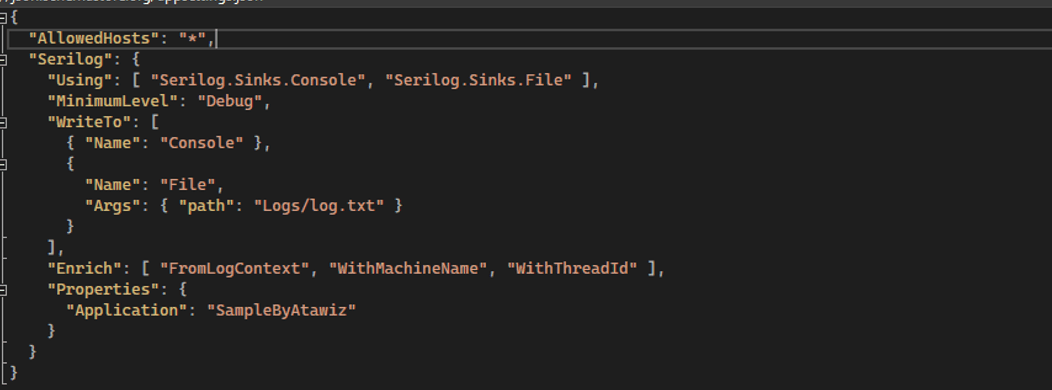Click the "WithMachineName" enricher string
1052x390 pixels.
(408, 269)
